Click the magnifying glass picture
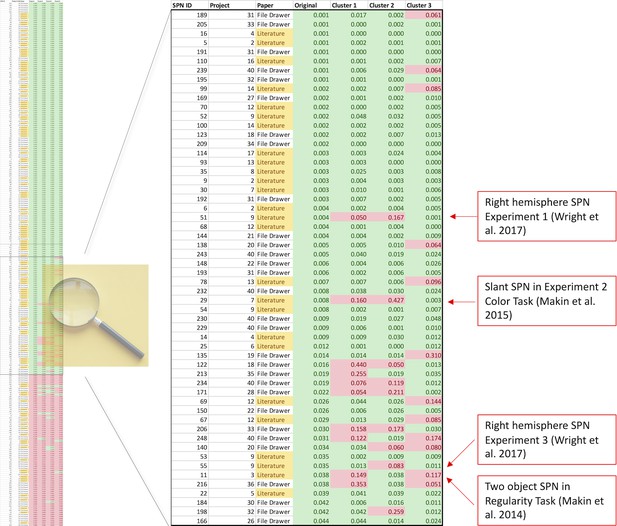Viewport: 617px width, 526px height. (x=96, y=316)
